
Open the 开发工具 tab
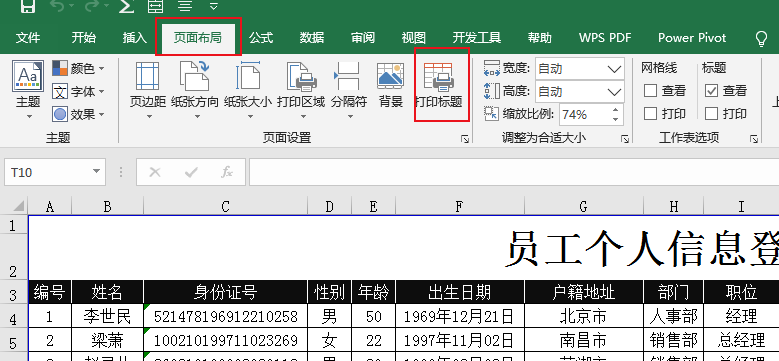[x=476, y=38]
